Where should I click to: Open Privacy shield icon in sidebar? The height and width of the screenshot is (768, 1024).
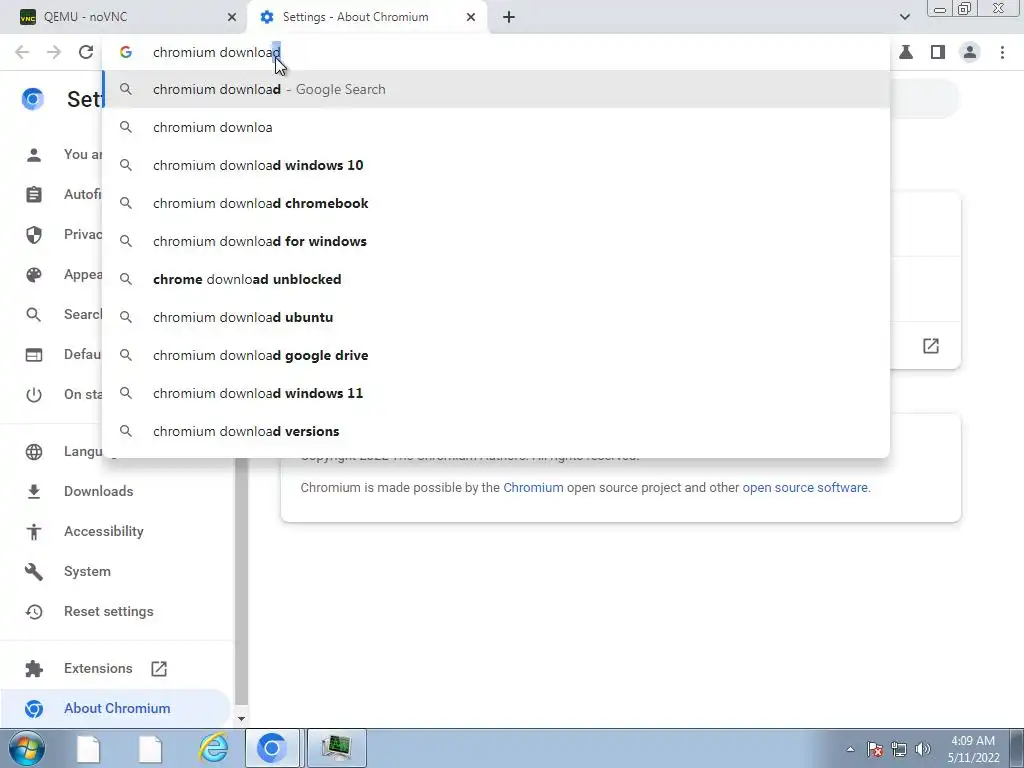pyautogui.click(x=34, y=234)
